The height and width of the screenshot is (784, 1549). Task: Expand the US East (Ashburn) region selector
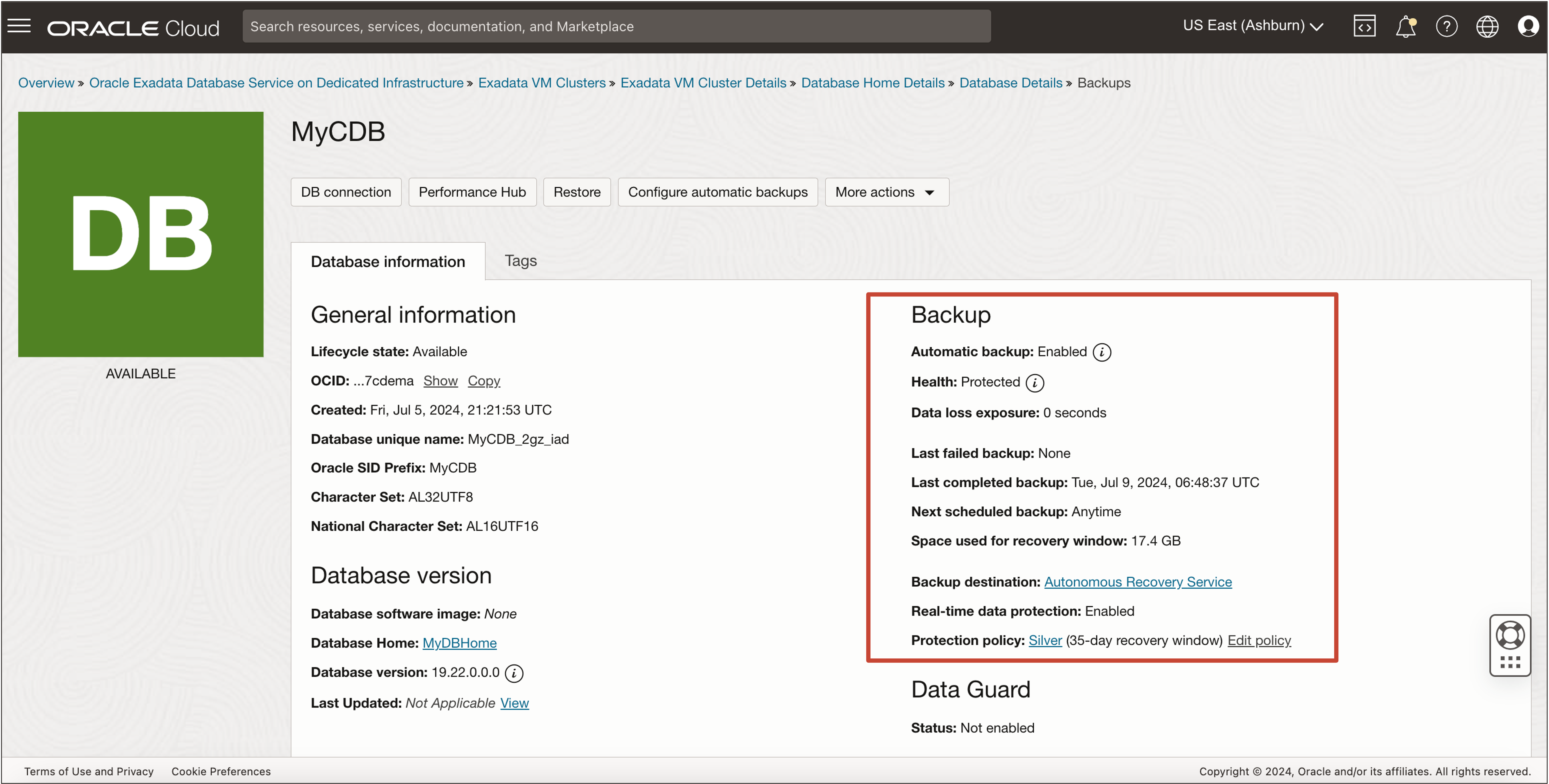pos(1252,26)
